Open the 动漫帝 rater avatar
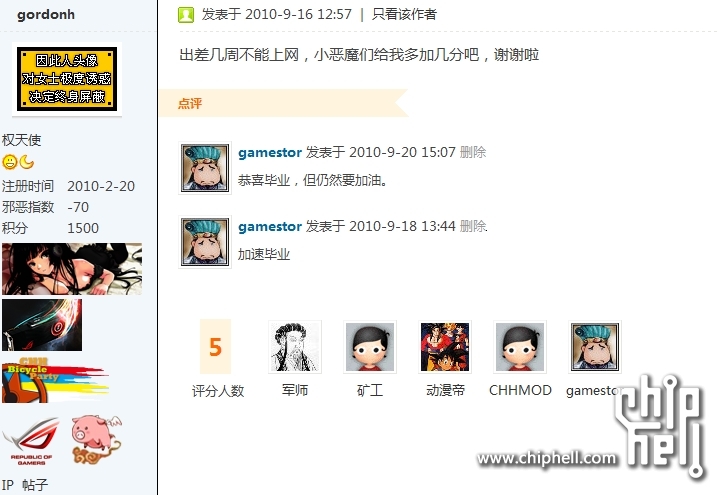The width and height of the screenshot is (719, 495). click(x=445, y=347)
